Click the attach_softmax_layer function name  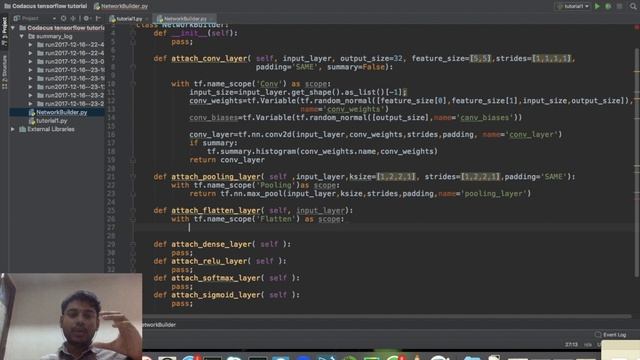click(x=216, y=278)
